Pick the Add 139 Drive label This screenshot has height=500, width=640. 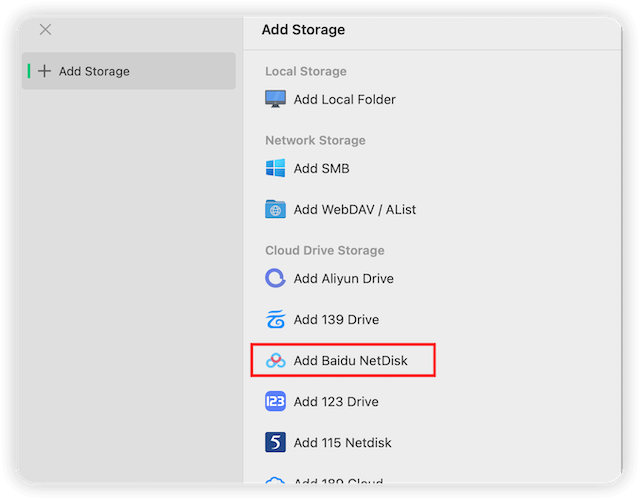tap(336, 320)
